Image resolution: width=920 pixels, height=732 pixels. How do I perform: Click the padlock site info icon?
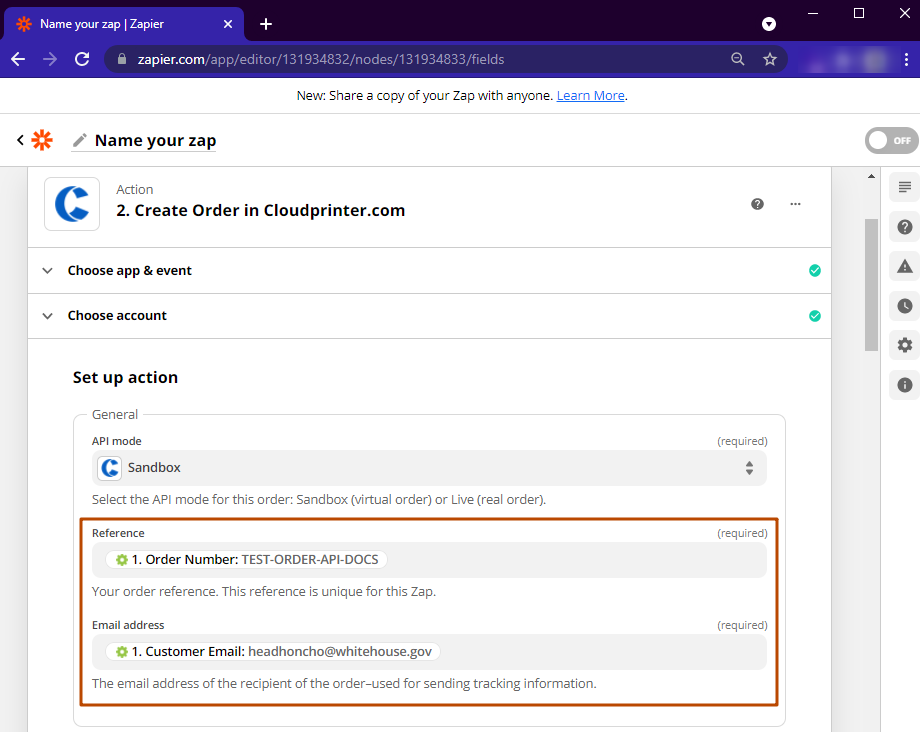pos(122,59)
